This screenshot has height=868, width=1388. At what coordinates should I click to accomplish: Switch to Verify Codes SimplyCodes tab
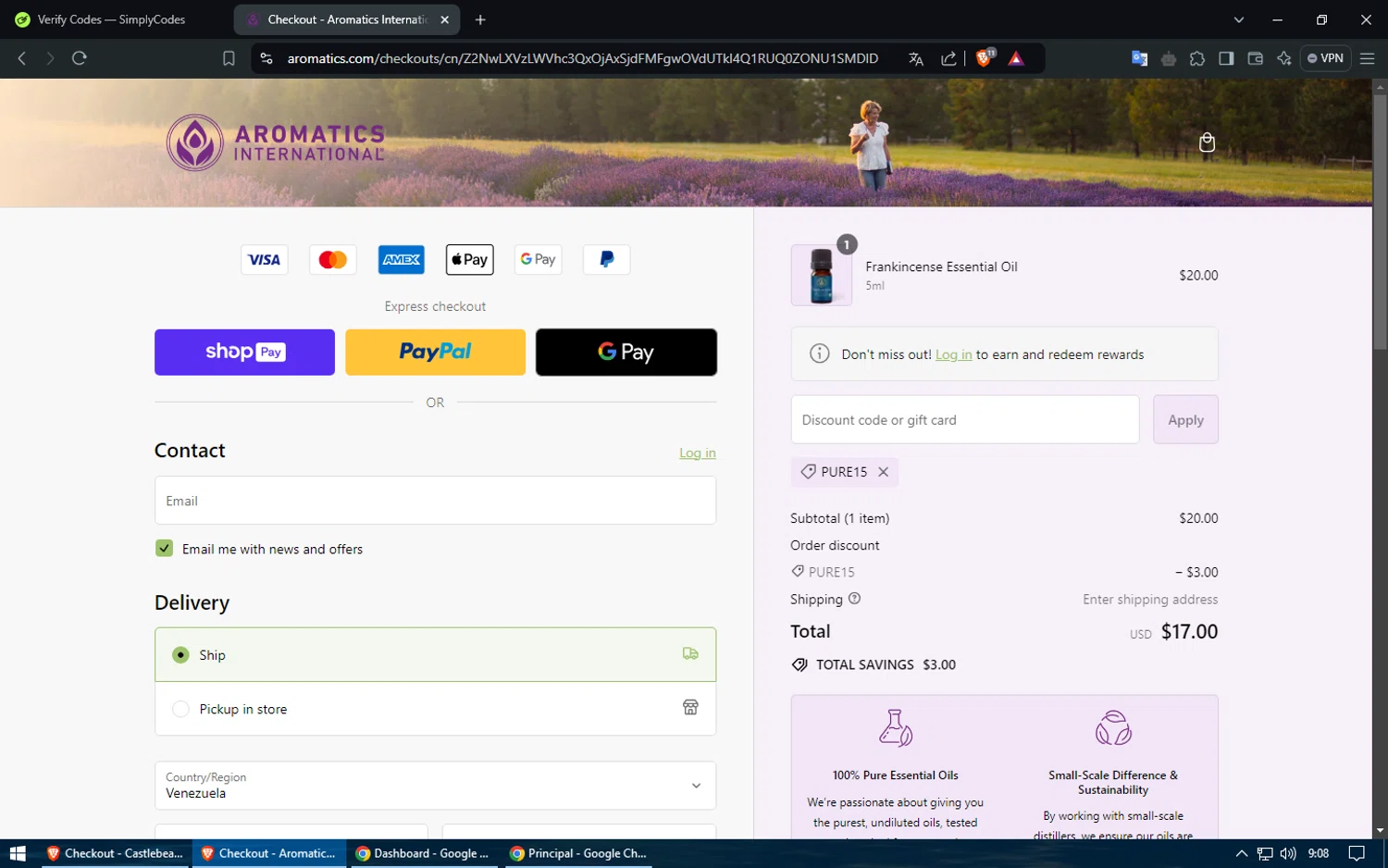coord(111,19)
